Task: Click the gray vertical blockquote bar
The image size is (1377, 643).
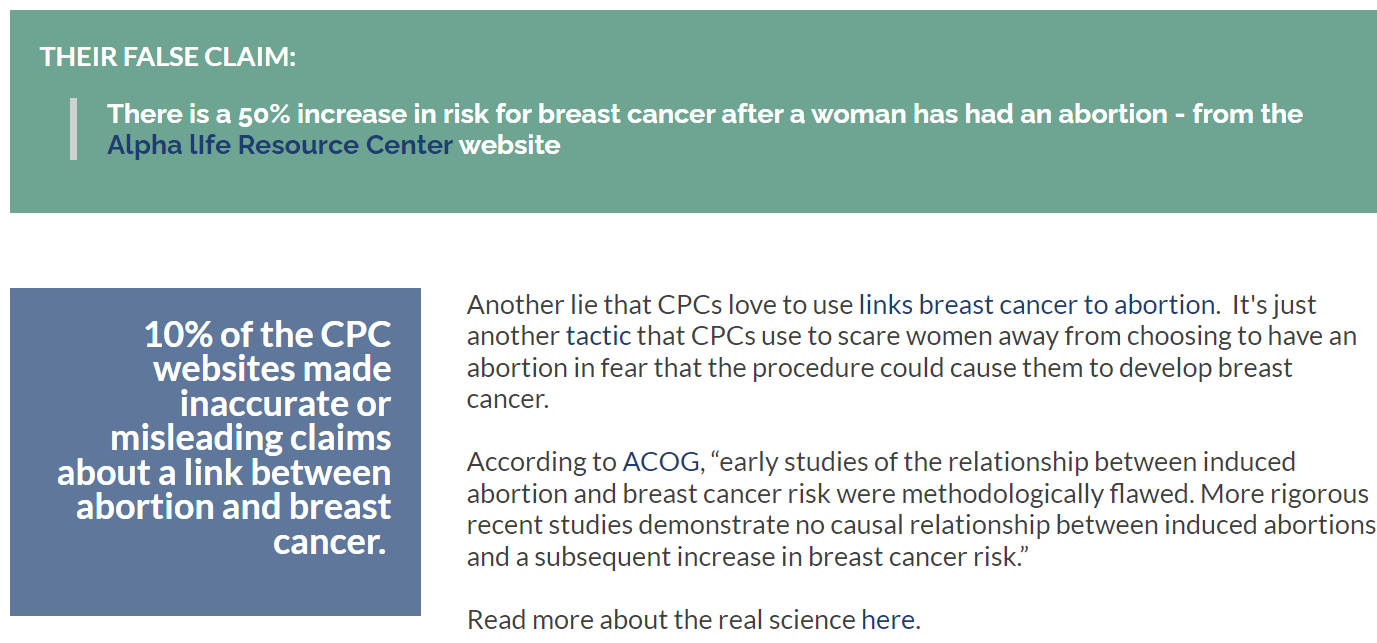Action: click(73, 129)
